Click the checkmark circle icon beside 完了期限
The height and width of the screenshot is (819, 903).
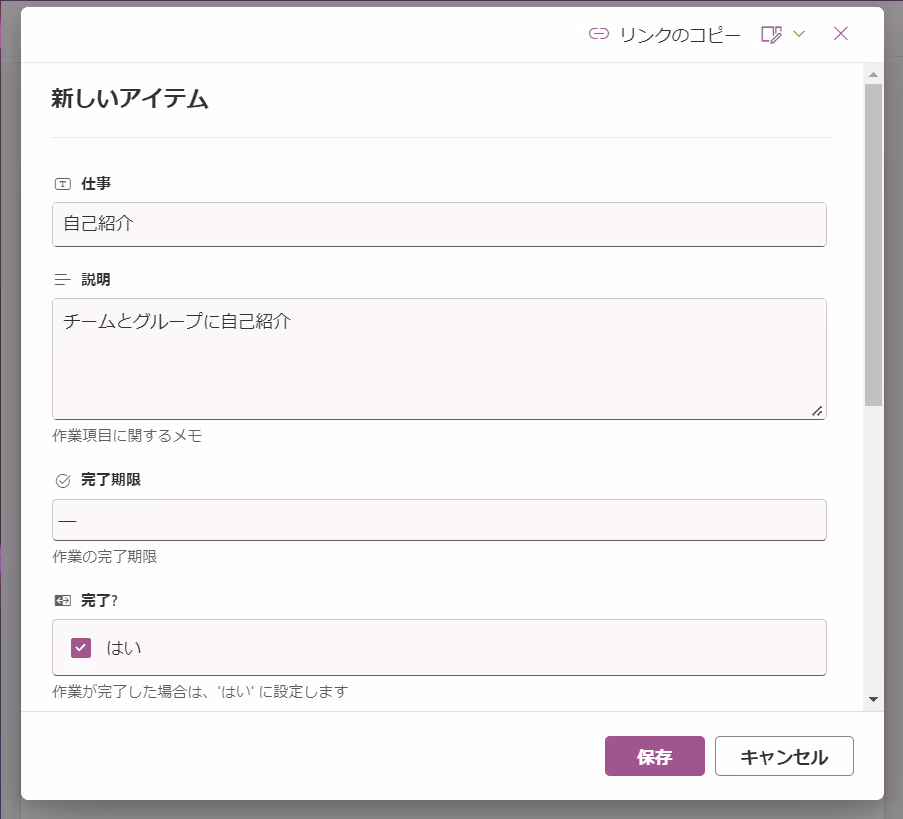point(63,480)
